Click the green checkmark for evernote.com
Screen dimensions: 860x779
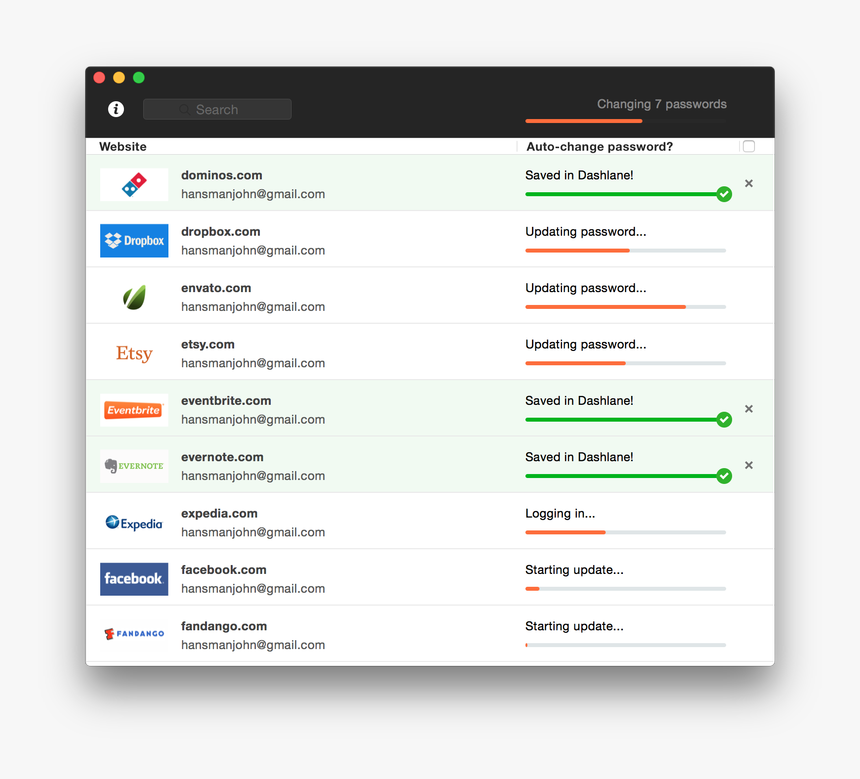pyautogui.click(x=724, y=476)
